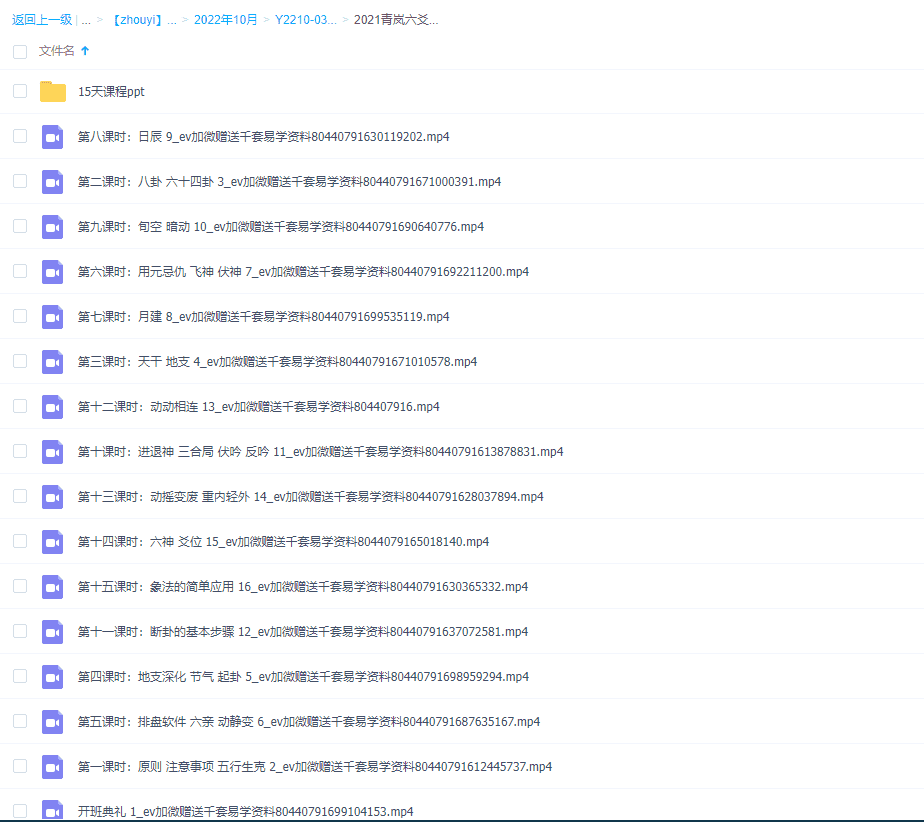Open 第一课时 原则 注意事项 五行生克 video file
This screenshot has height=822, width=924.
pos(314,767)
